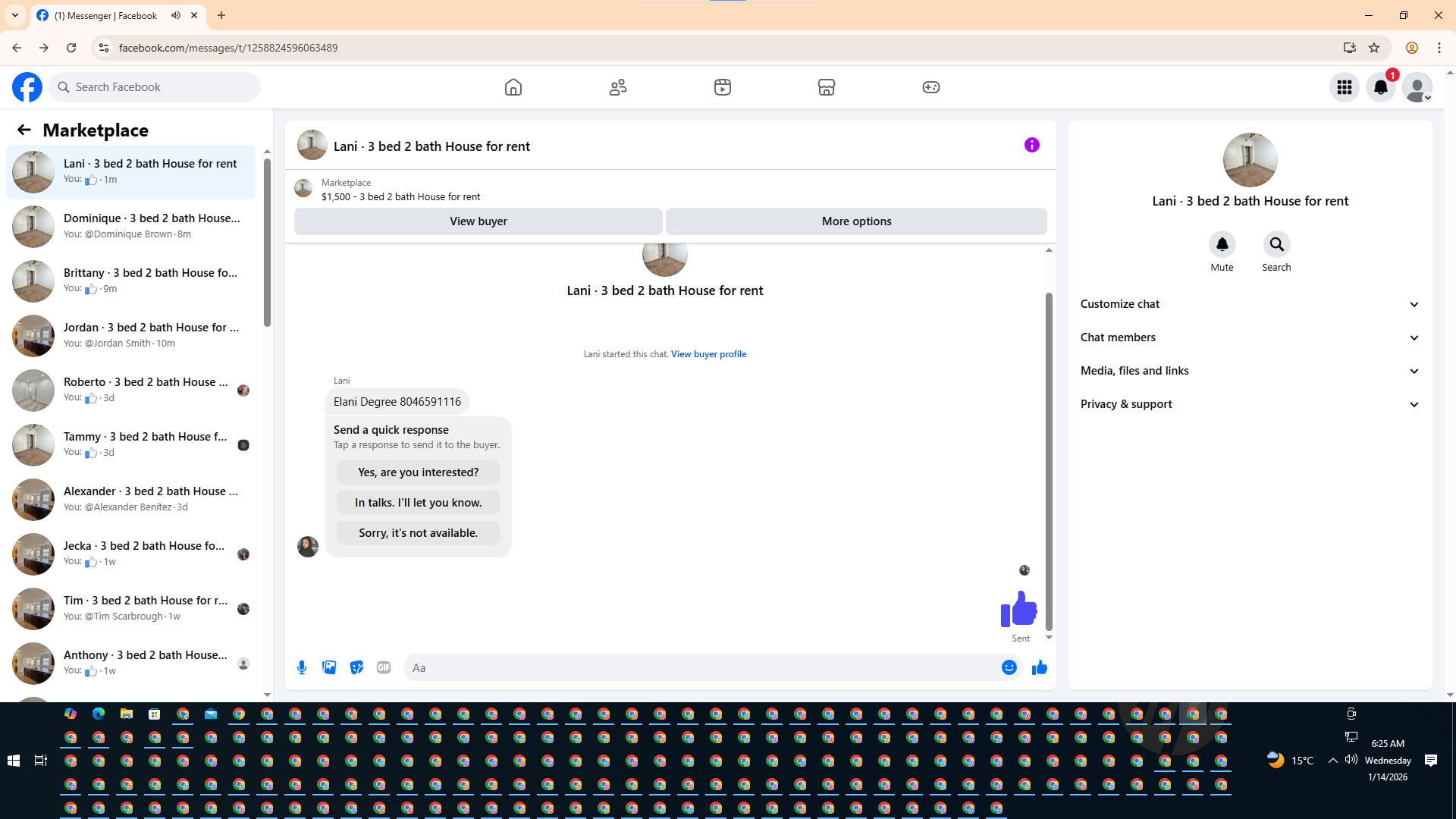Open the attach photo icon
The image size is (1456, 819).
click(329, 667)
